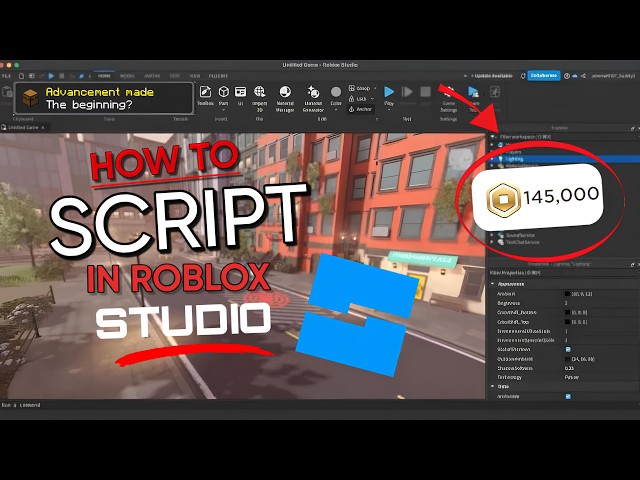Viewport: 640px width, 480px height.
Task: Click the account username in top right
Action: click(x=613, y=76)
